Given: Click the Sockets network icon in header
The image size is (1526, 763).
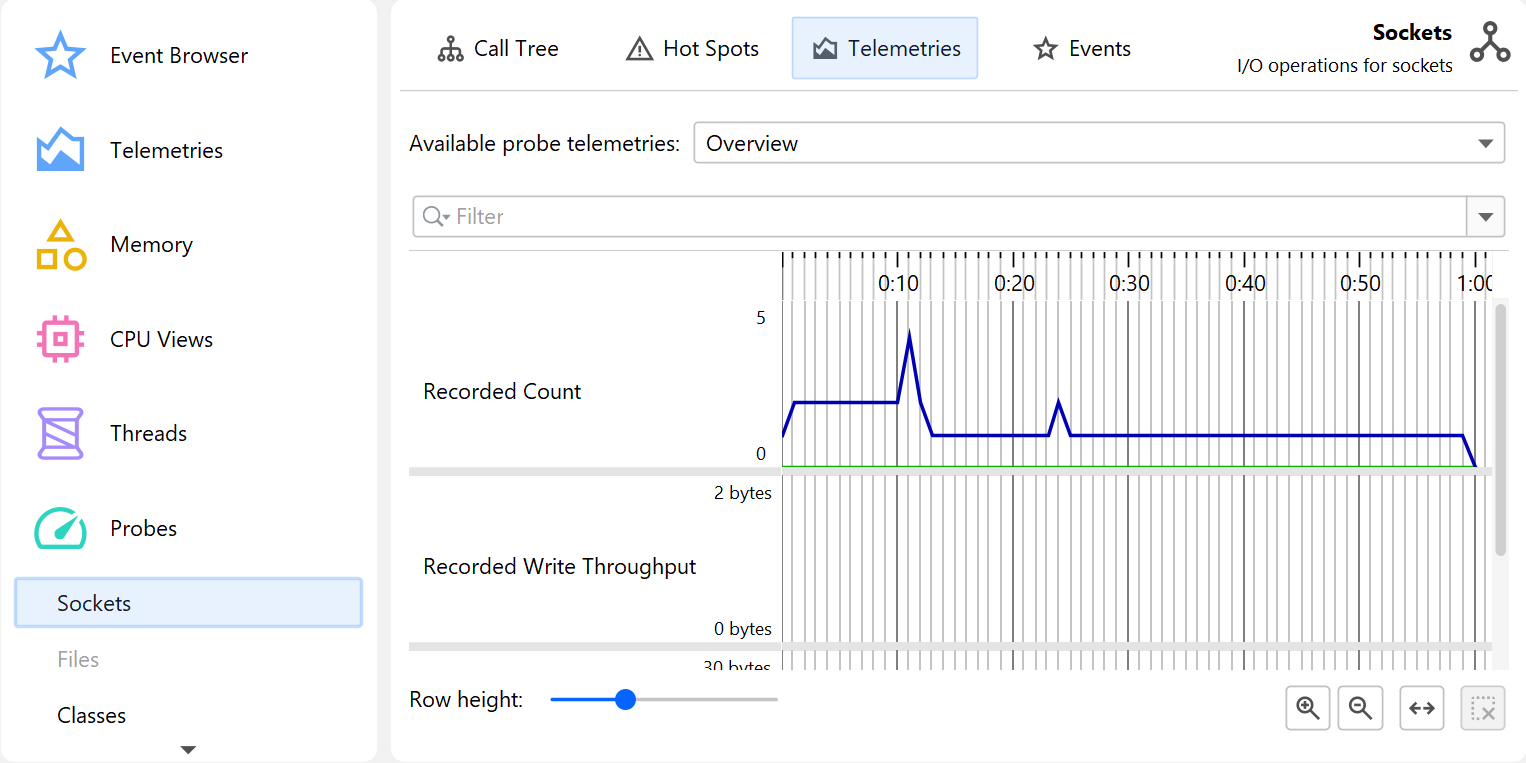Looking at the screenshot, I should pyautogui.click(x=1489, y=43).
